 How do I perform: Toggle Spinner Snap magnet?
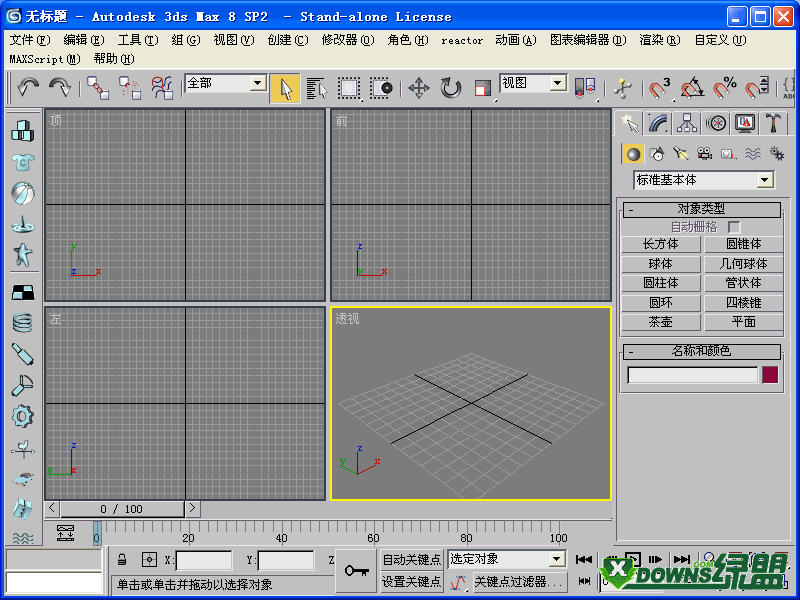coord(757,88)
